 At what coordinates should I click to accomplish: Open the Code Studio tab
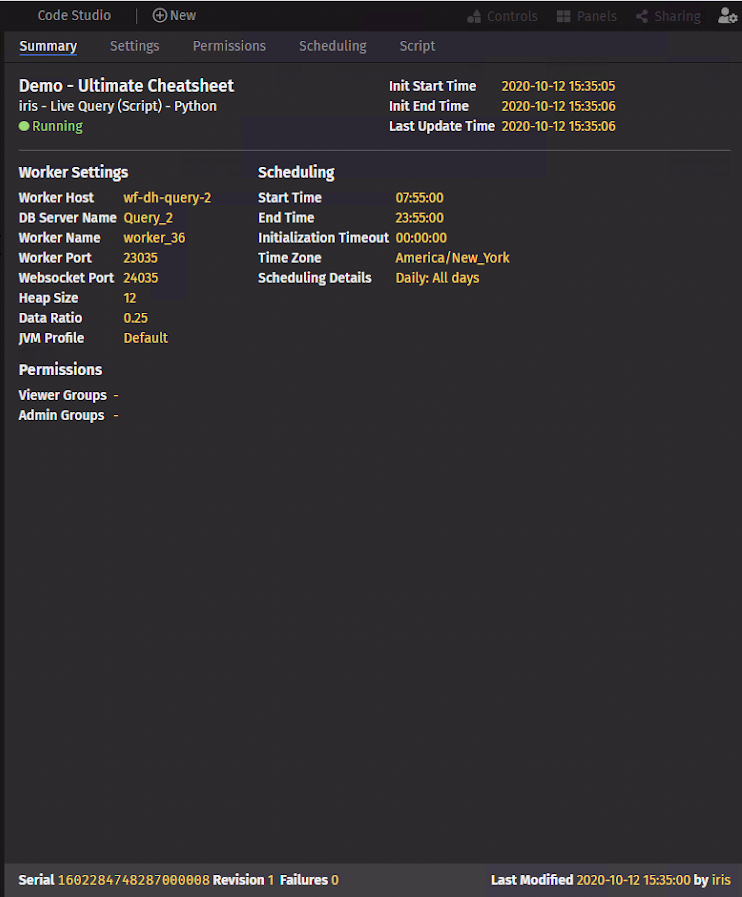click(74, 16)
